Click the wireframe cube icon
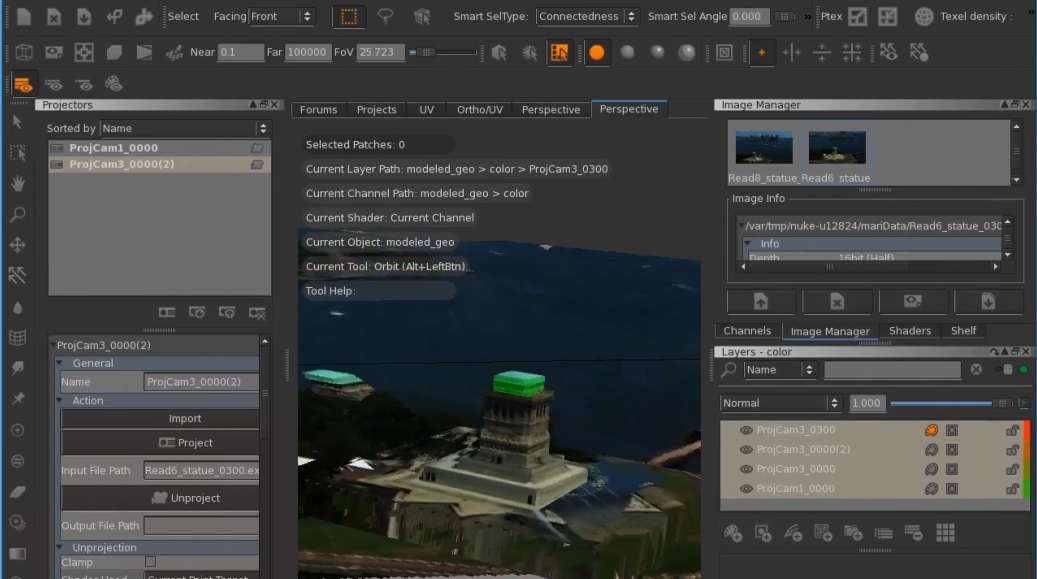This screenshot has height=579, width=1037. 24,52
